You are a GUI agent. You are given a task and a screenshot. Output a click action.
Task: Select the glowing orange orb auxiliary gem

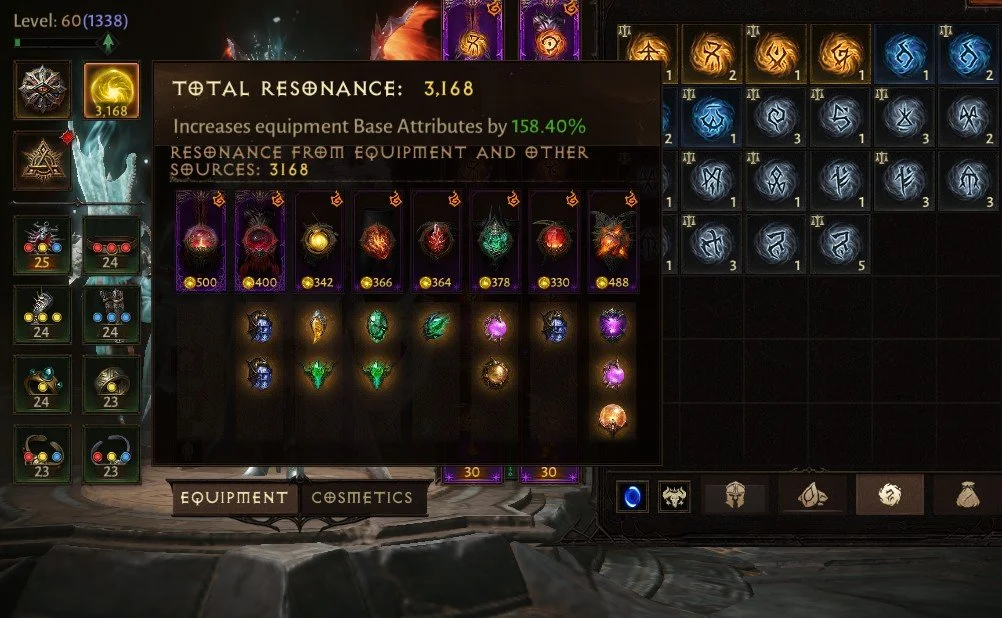coord(613,419)
